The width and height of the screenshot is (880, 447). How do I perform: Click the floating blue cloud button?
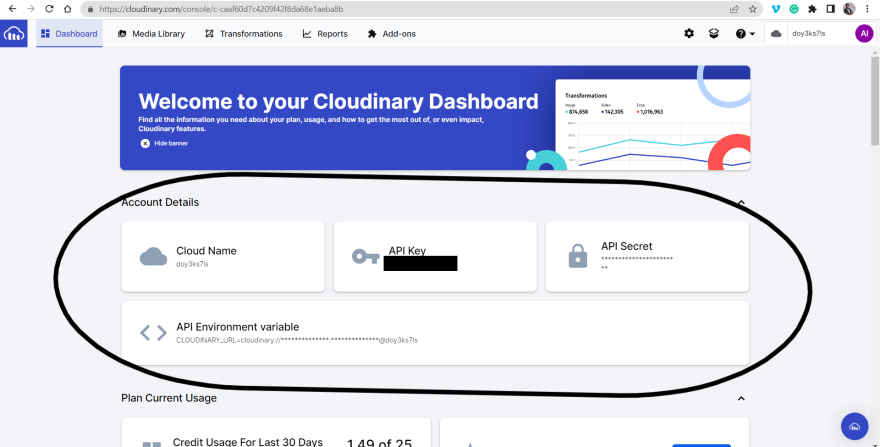tap(854, 426)
